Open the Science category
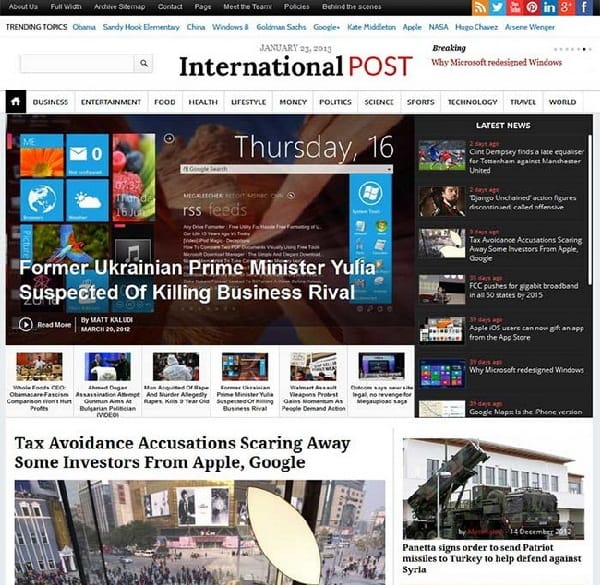This screenshot has height=585, width=600. point(379,102)
